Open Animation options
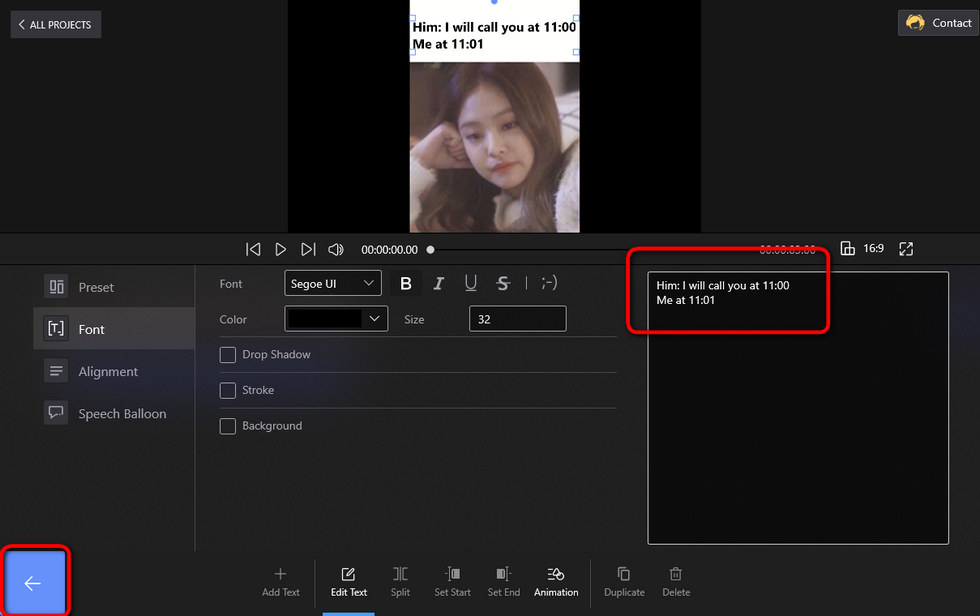Image resolution: width=980 pixels, height=616 pixels. tap(556, 582)
